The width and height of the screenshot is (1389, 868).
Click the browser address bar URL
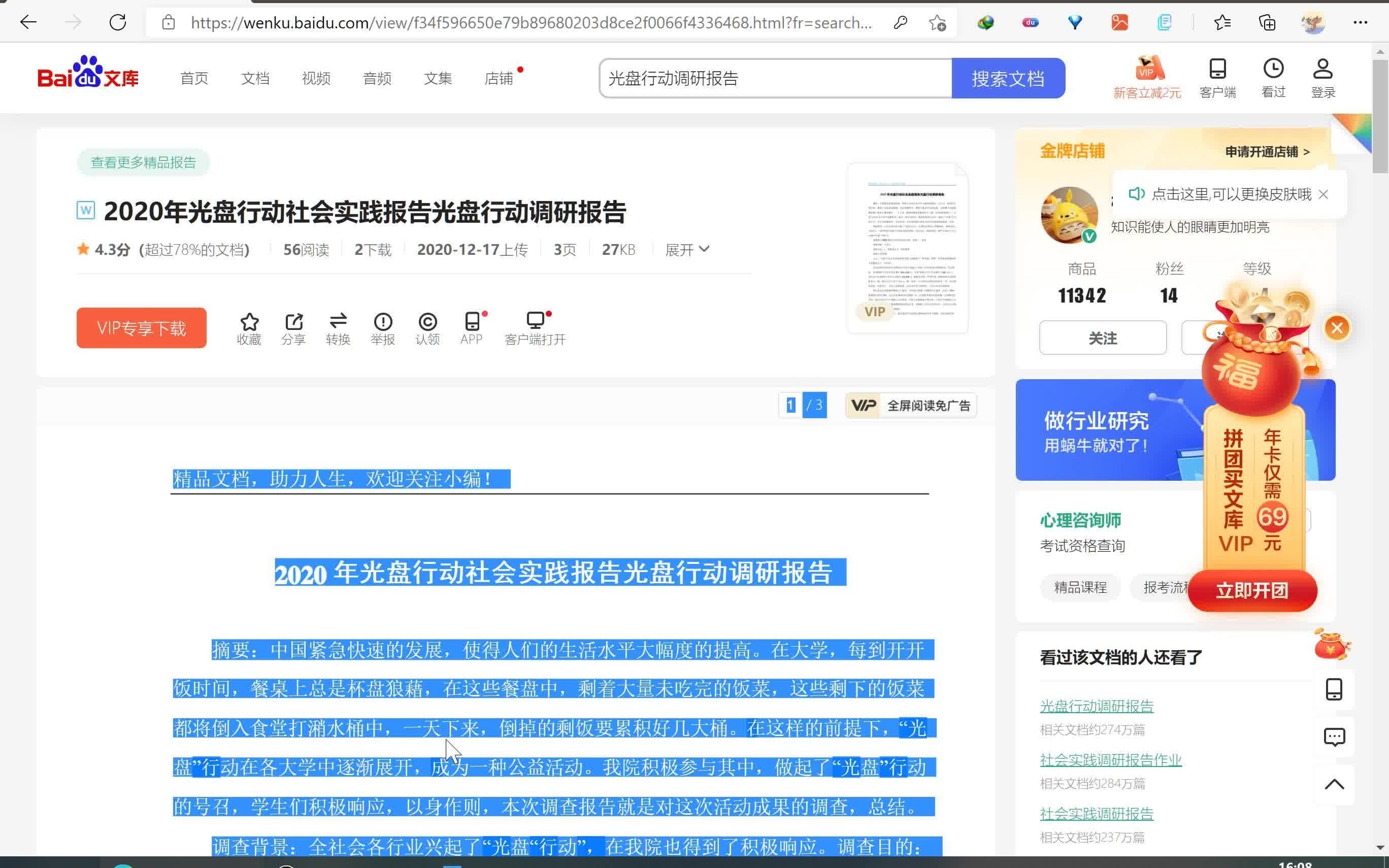tap(532, 22)
